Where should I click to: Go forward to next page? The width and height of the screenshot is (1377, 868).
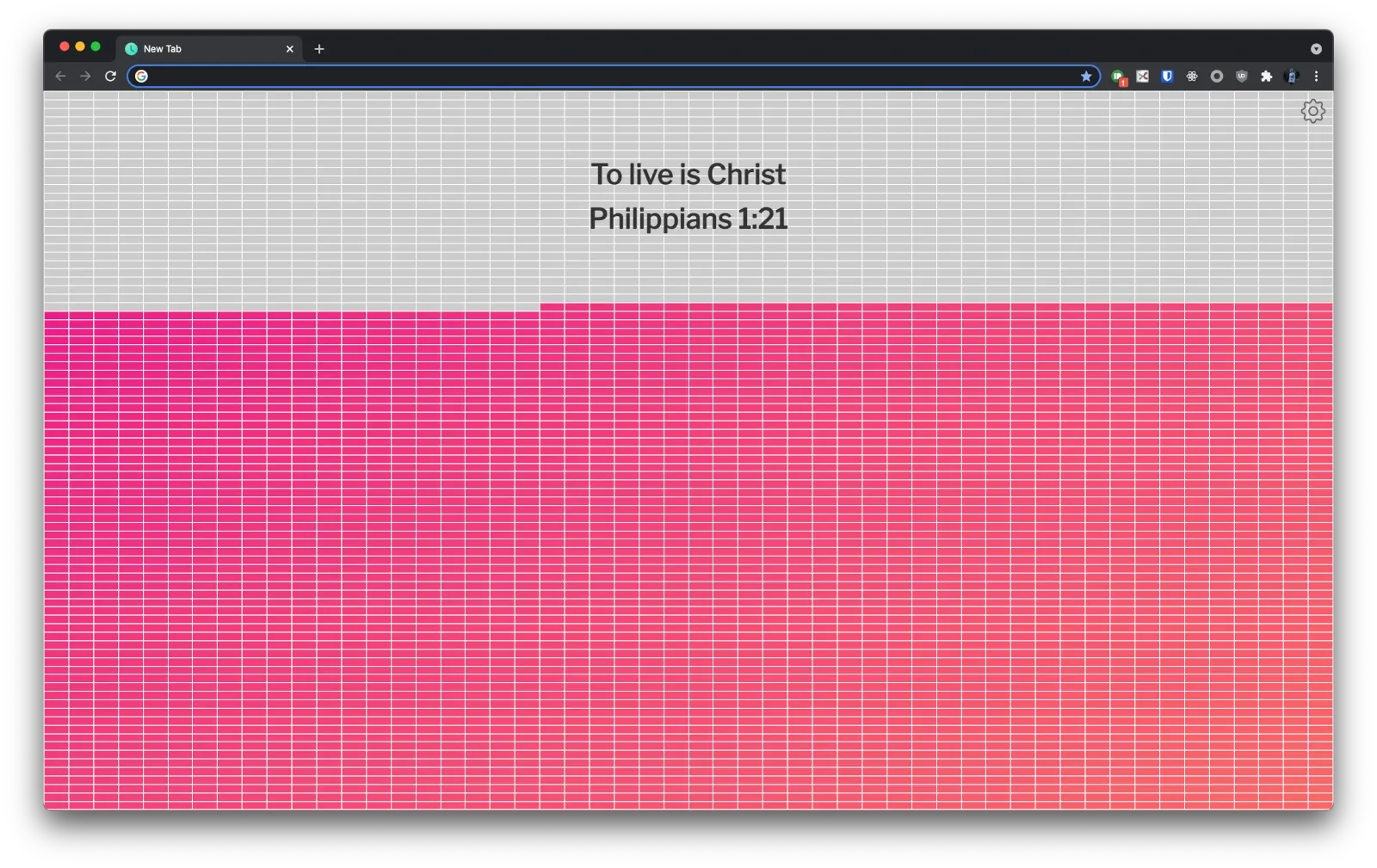(85, 77)
